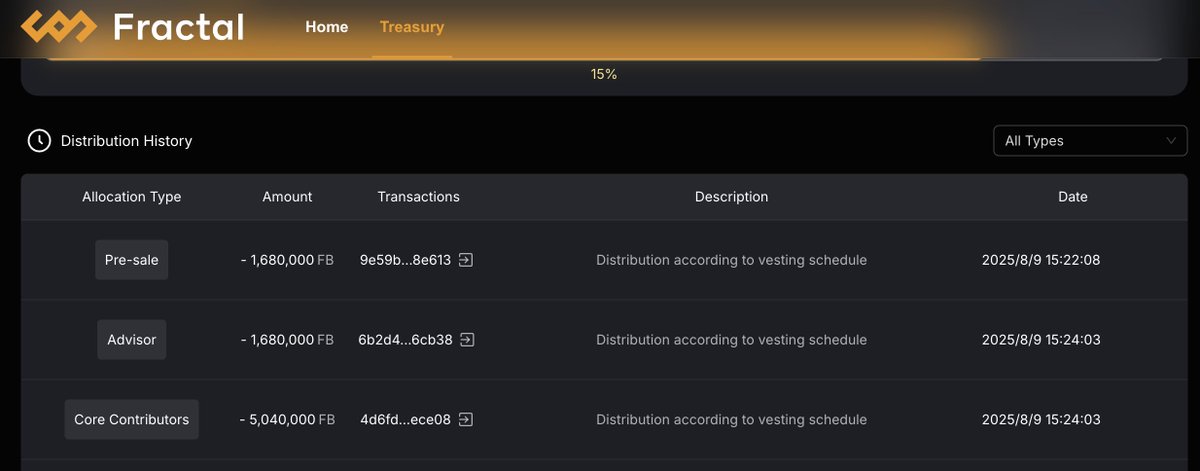Click the Fractal logo icon

pyautogui.click(x=59, y=27)
